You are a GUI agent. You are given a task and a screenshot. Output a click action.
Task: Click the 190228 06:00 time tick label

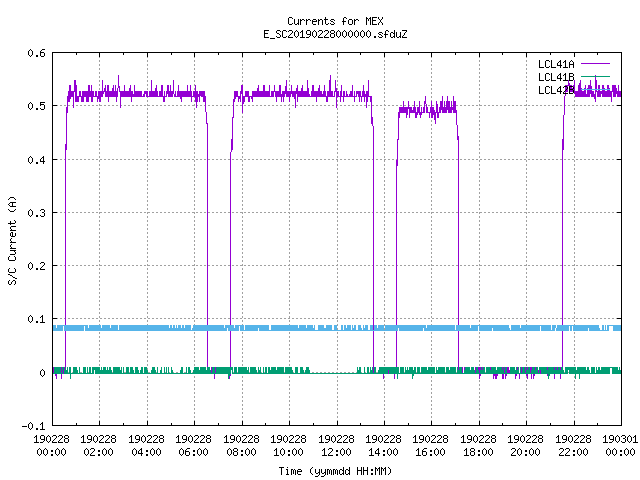click(x=194, y=446)
